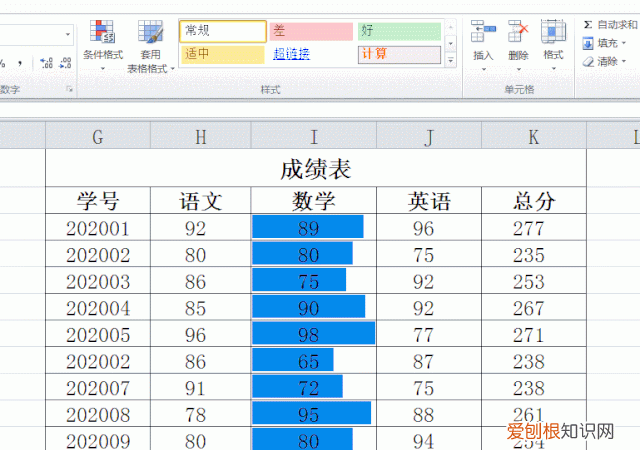Apply the 适中 yellow cell style
Image resolution: width=640 pixels, height=450 pixels.
point(223,54)
